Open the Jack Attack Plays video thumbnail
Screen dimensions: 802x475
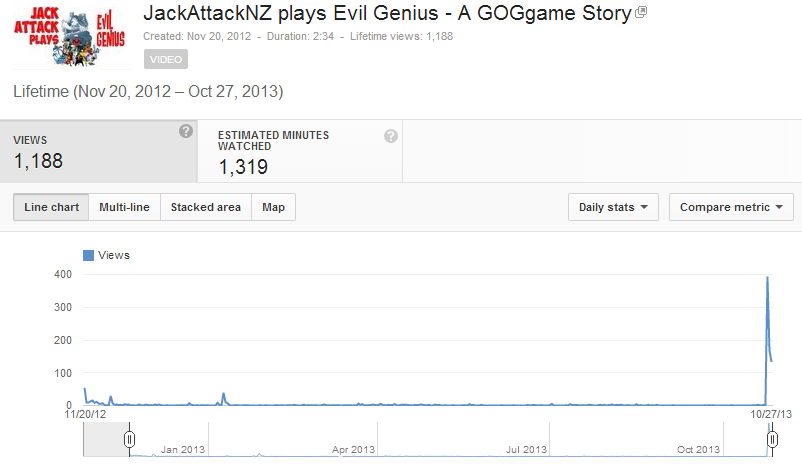pos(72,36)
